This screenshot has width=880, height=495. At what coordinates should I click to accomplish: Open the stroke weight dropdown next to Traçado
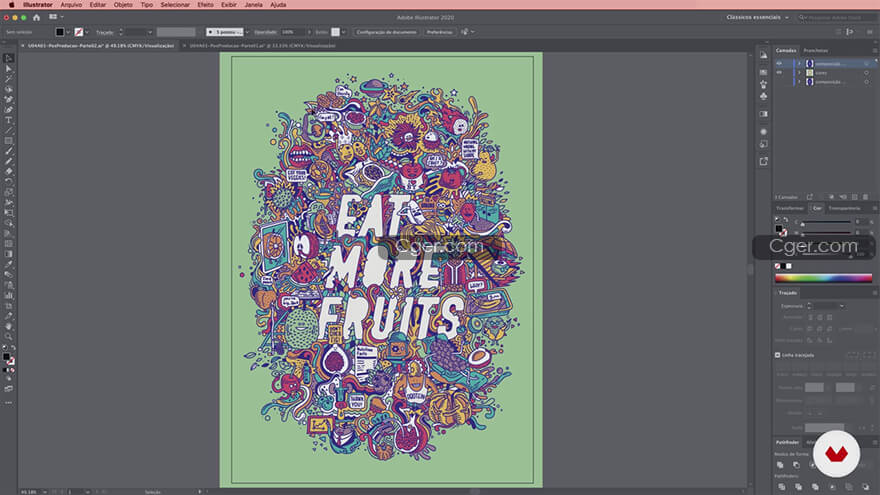150,32
